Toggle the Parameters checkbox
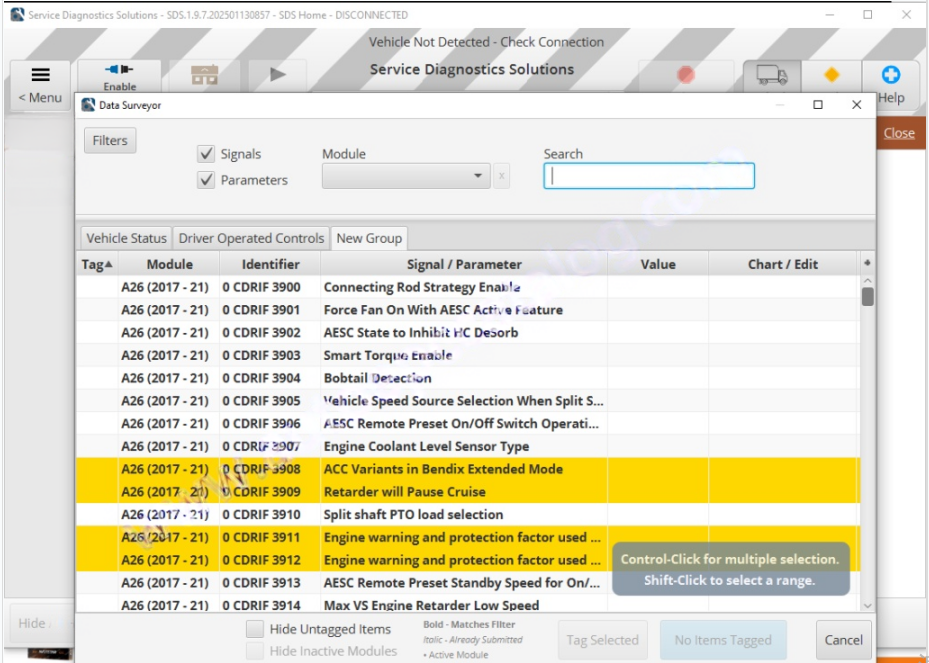929x663 pixels. (206, 180)
